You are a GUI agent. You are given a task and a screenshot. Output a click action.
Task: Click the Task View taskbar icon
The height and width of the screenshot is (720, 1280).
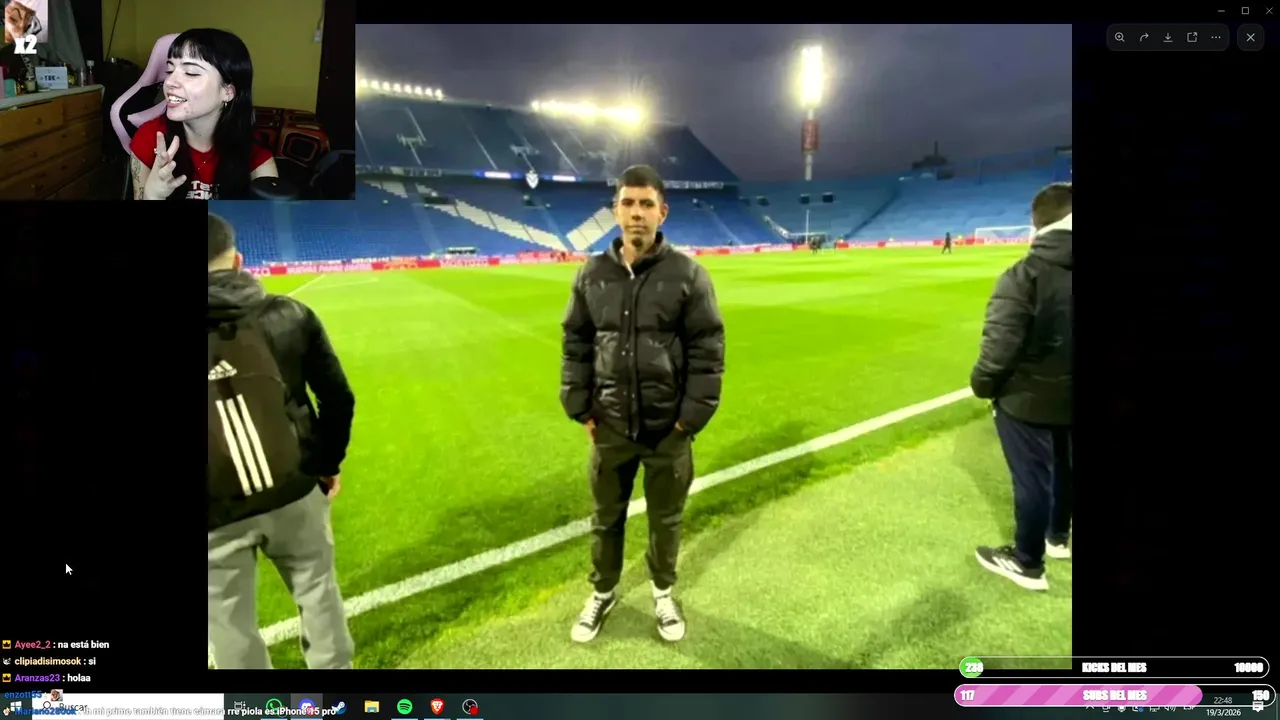coord(240,707)
